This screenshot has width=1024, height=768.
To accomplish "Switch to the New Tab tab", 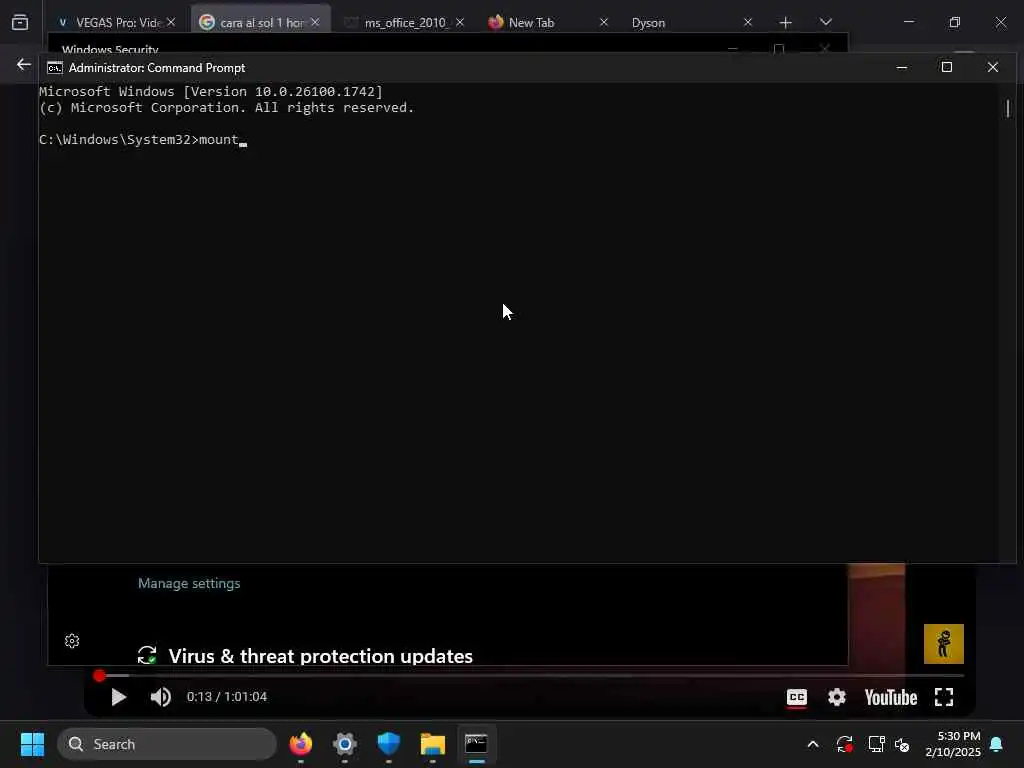I will point(549,22).
